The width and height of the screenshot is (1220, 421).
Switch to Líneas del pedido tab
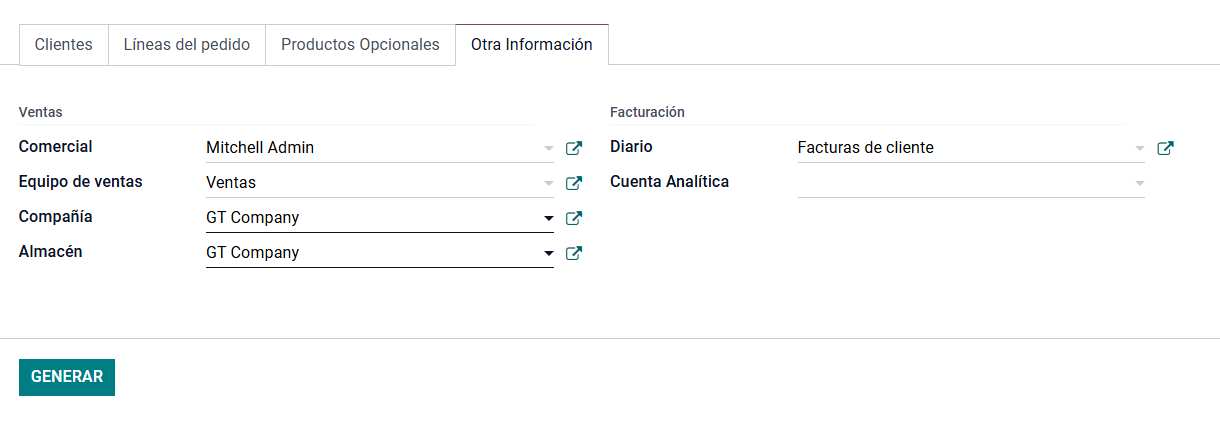(x=186, y=45)
